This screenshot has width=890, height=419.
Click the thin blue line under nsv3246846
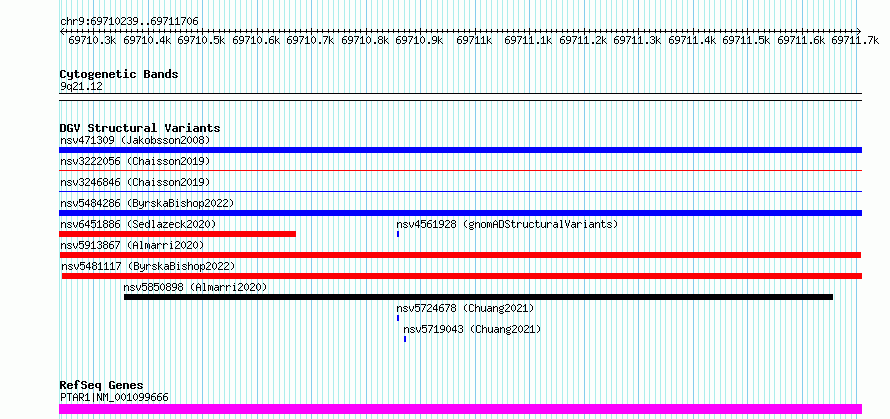[x=460, y=191]
